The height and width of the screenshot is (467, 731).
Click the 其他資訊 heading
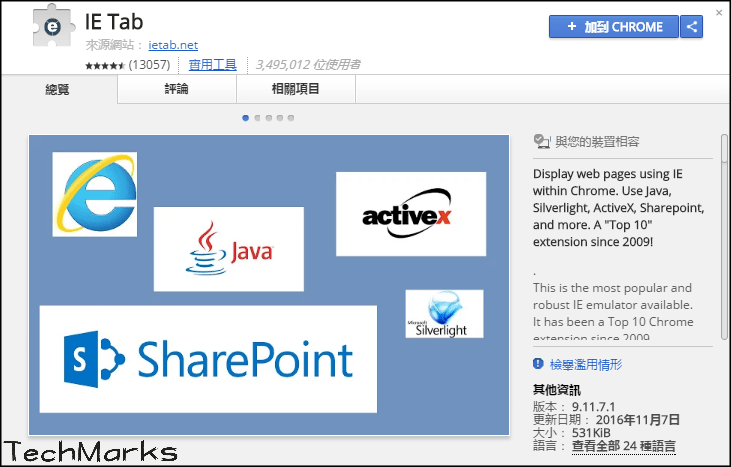pos(557,390)
